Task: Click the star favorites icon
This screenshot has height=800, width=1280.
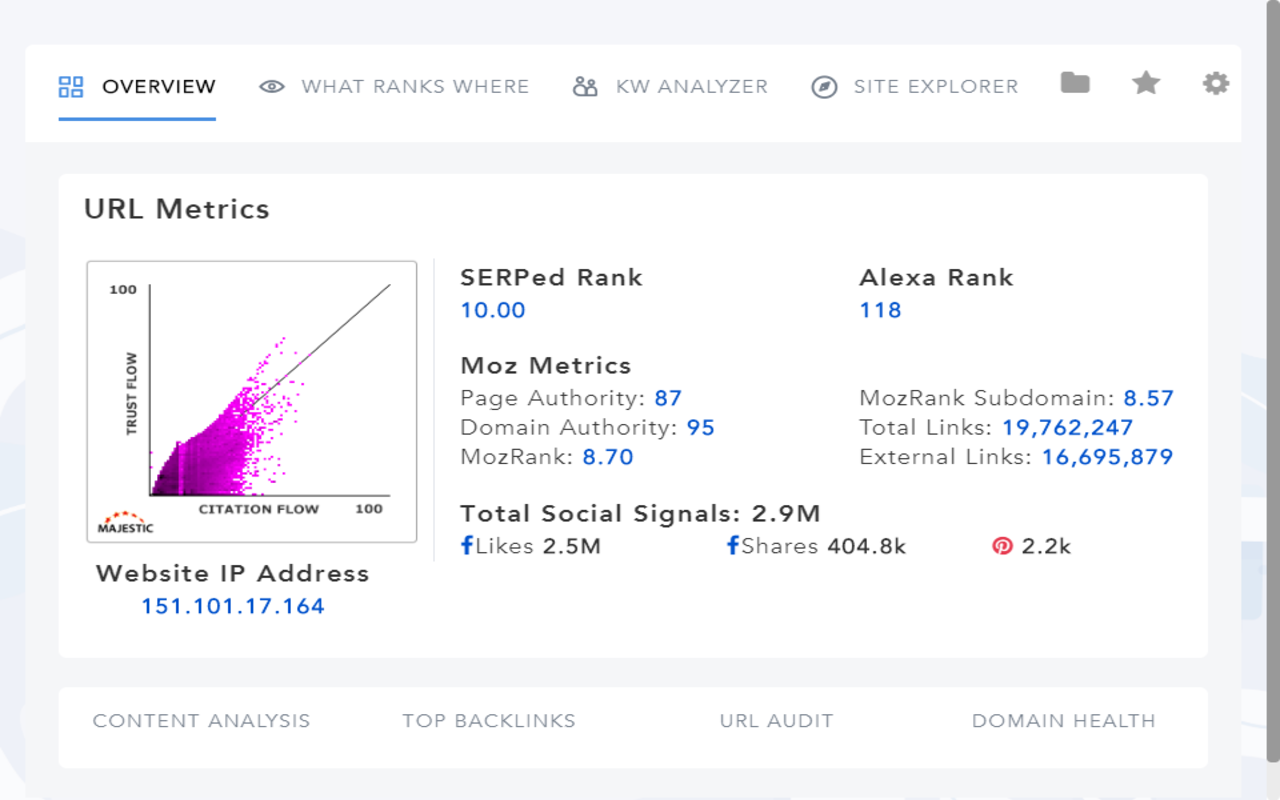Action: click(x=1146, y=83)
